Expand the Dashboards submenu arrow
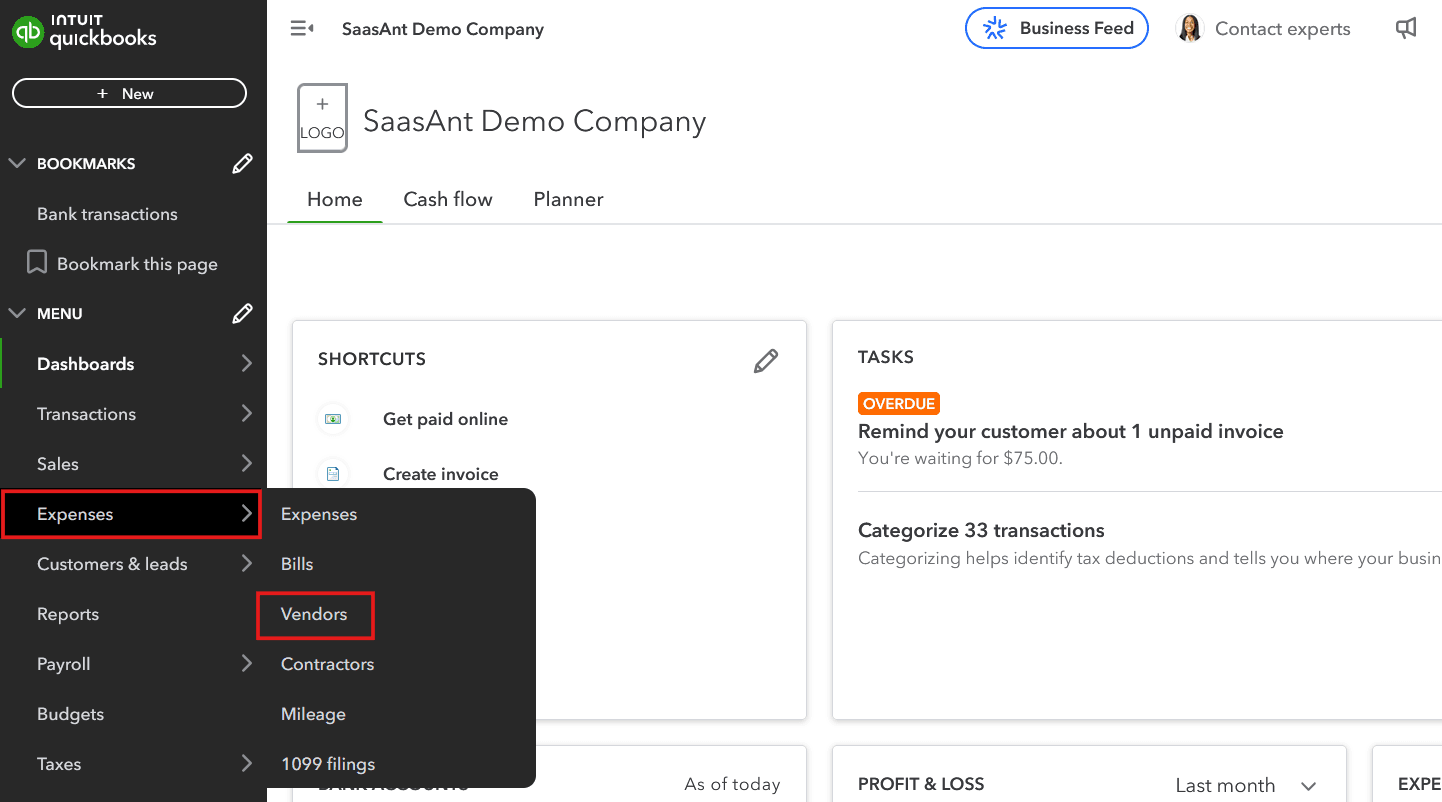Viewport: 1442px width, 802px height. point(246,364)
